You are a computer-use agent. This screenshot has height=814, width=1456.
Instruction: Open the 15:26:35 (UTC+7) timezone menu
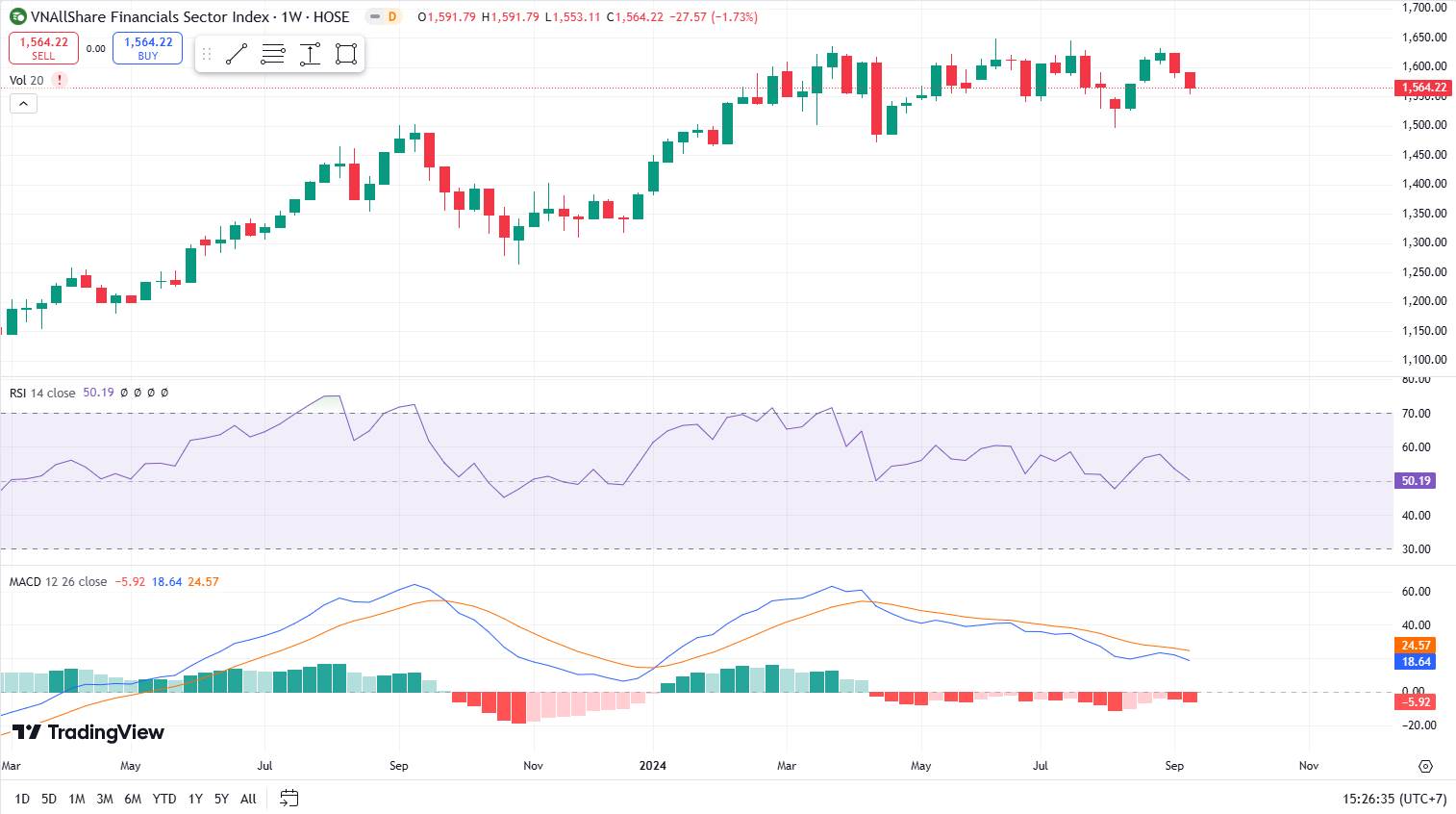[1394, 799]
